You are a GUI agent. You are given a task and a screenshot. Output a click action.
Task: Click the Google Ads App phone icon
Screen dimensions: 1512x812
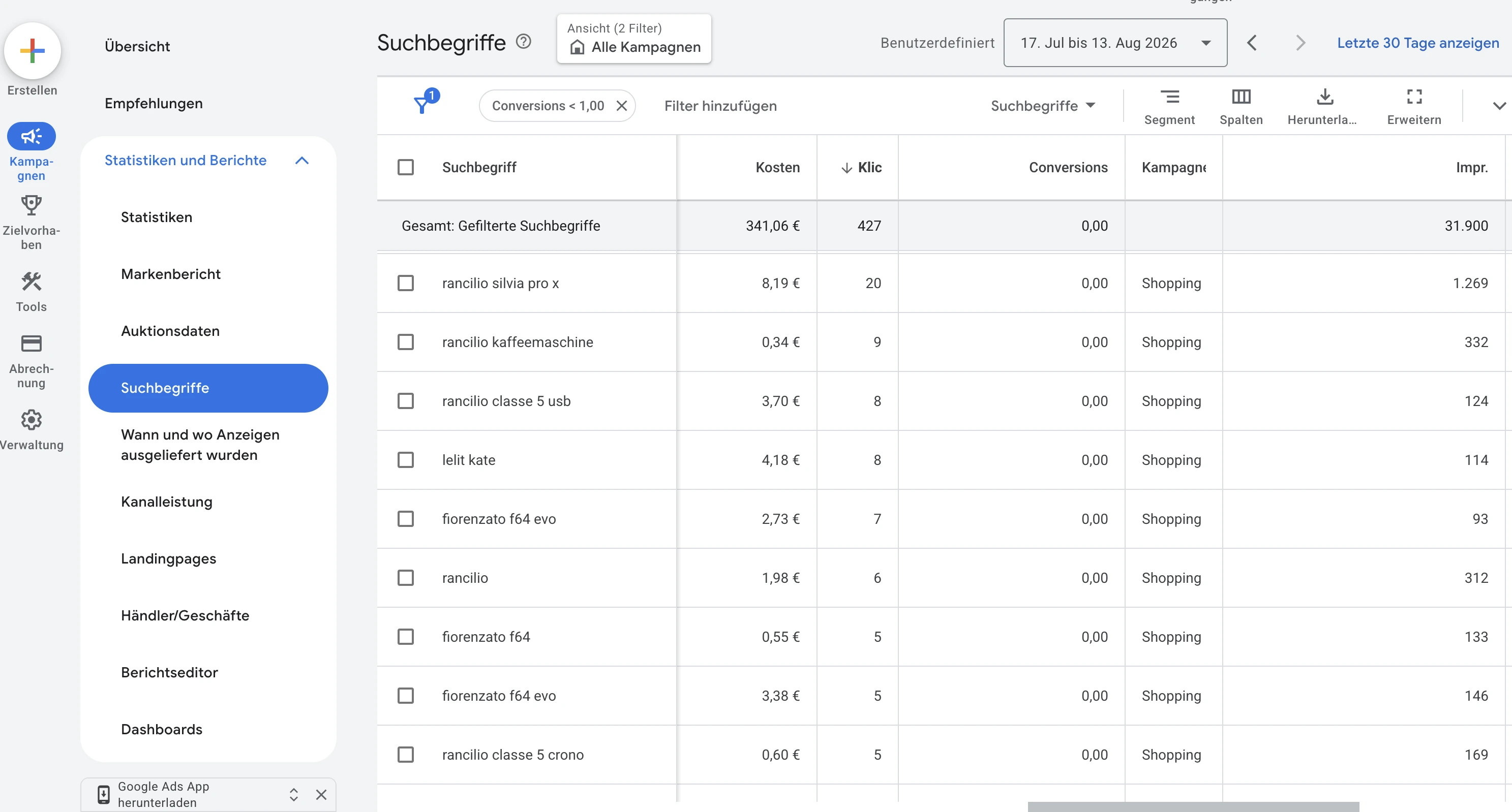[103, 794]
